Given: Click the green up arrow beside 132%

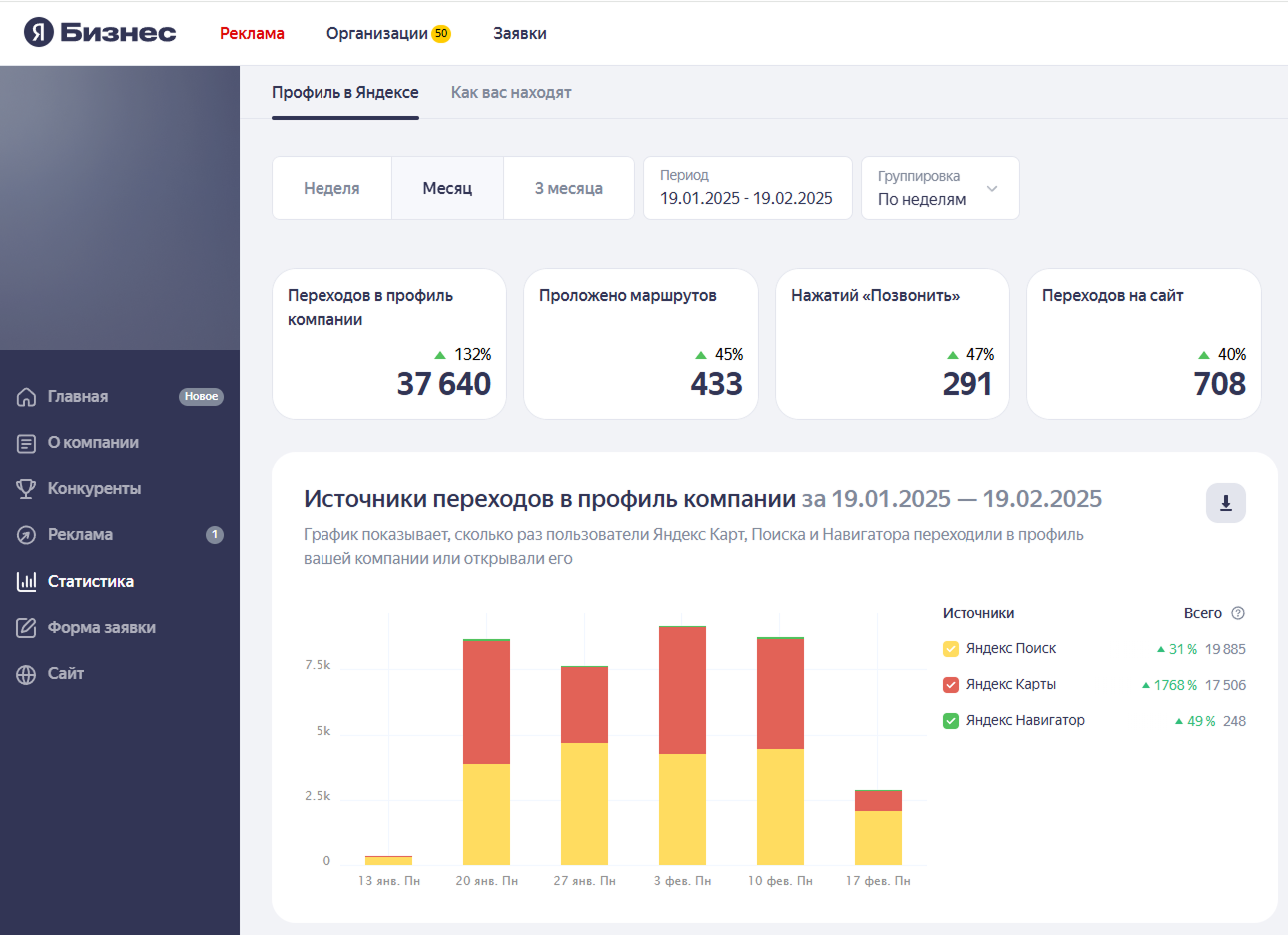Looking at the screenshot, I should click(x=440, y=355).
